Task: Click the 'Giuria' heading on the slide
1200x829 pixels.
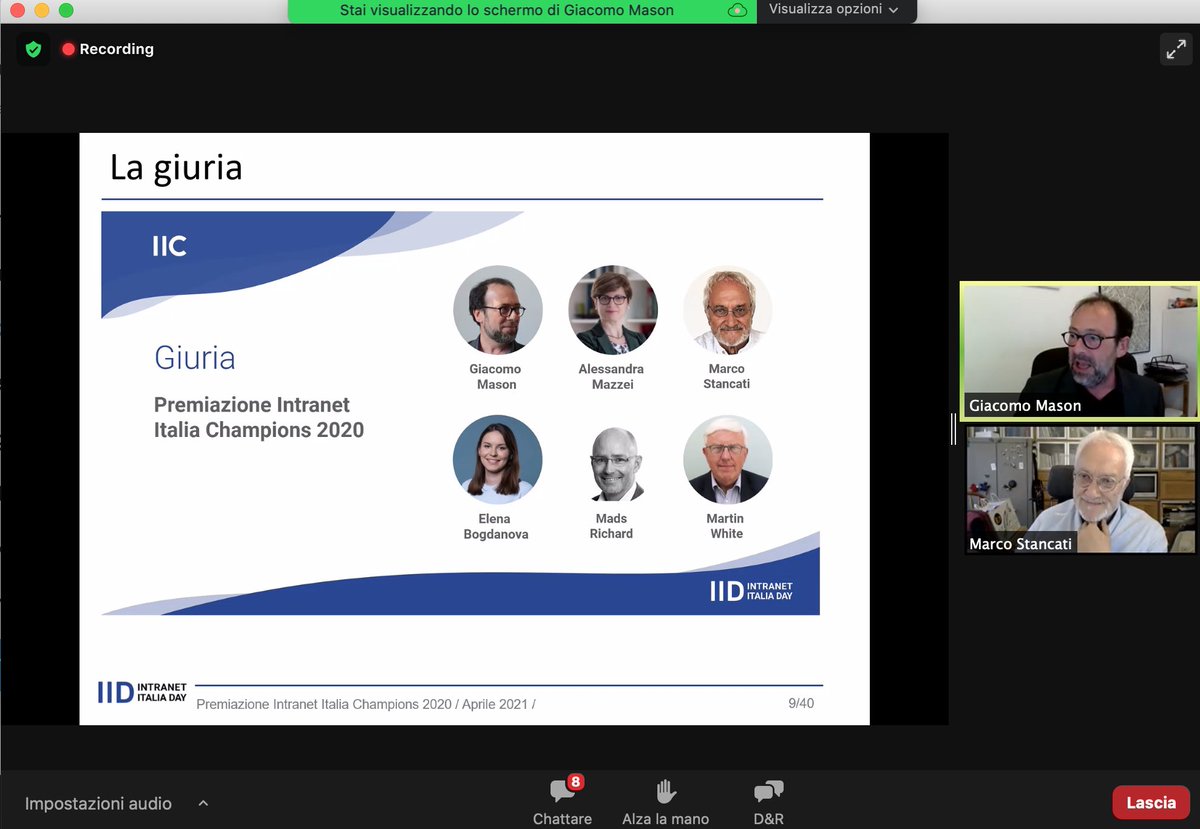Action: (x=195, y=357)
